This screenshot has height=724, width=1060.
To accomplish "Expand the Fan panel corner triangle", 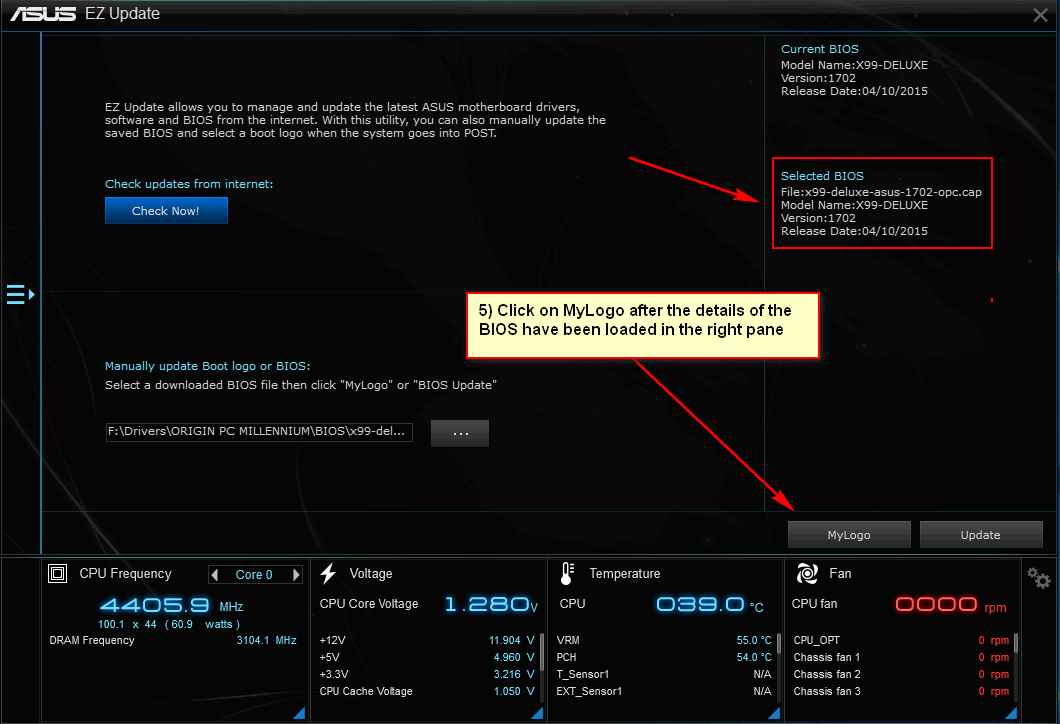I will click(x=1011, y=713).
